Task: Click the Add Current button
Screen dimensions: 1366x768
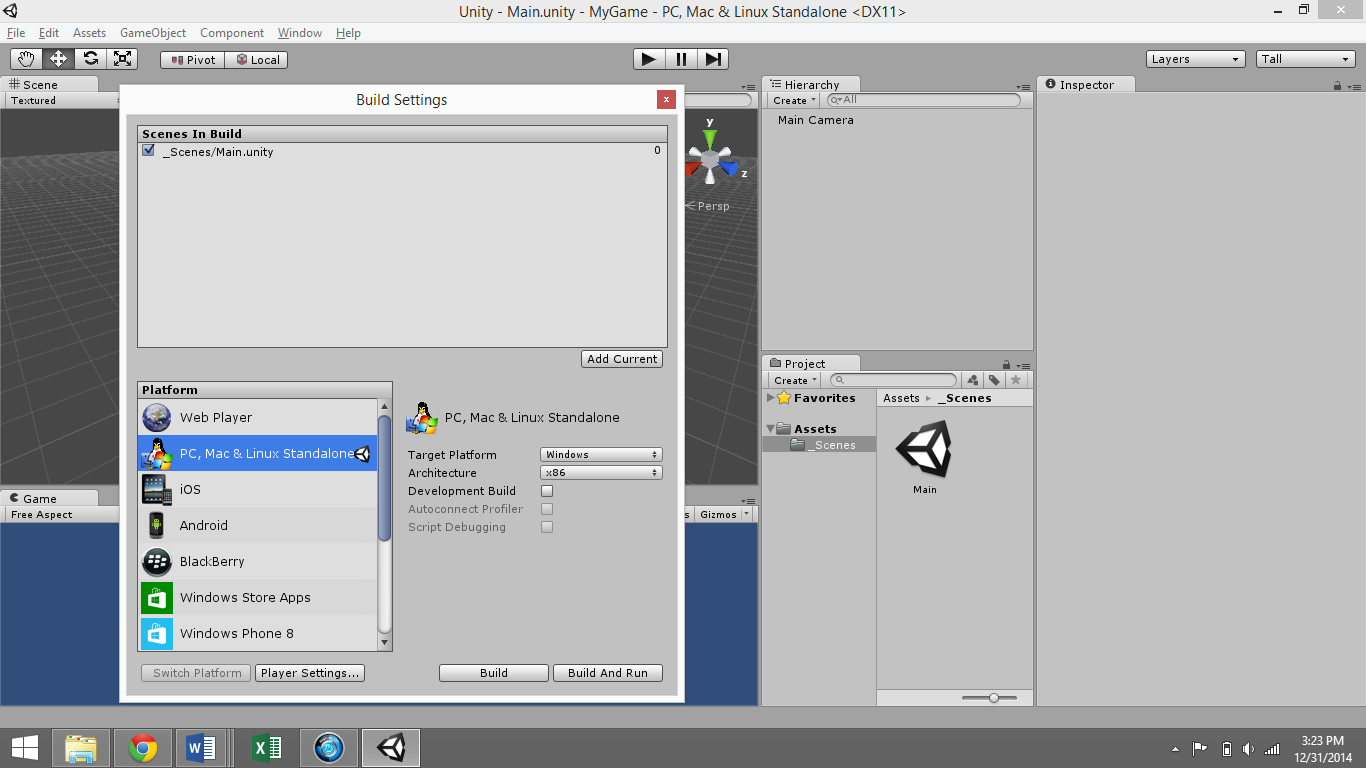Action: [x=621, y=358]
